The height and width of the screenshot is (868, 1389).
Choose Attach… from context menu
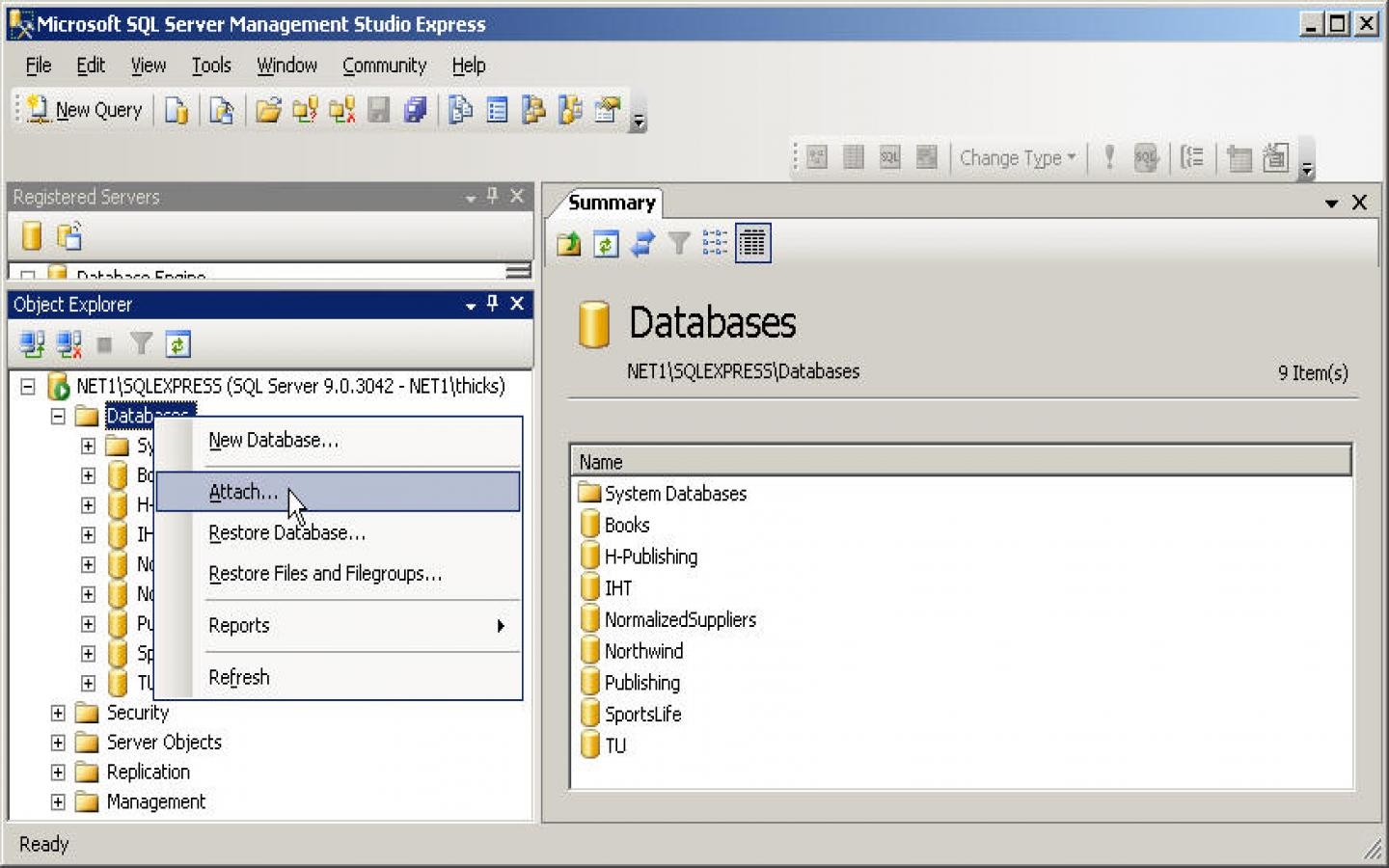pos(339,492)
